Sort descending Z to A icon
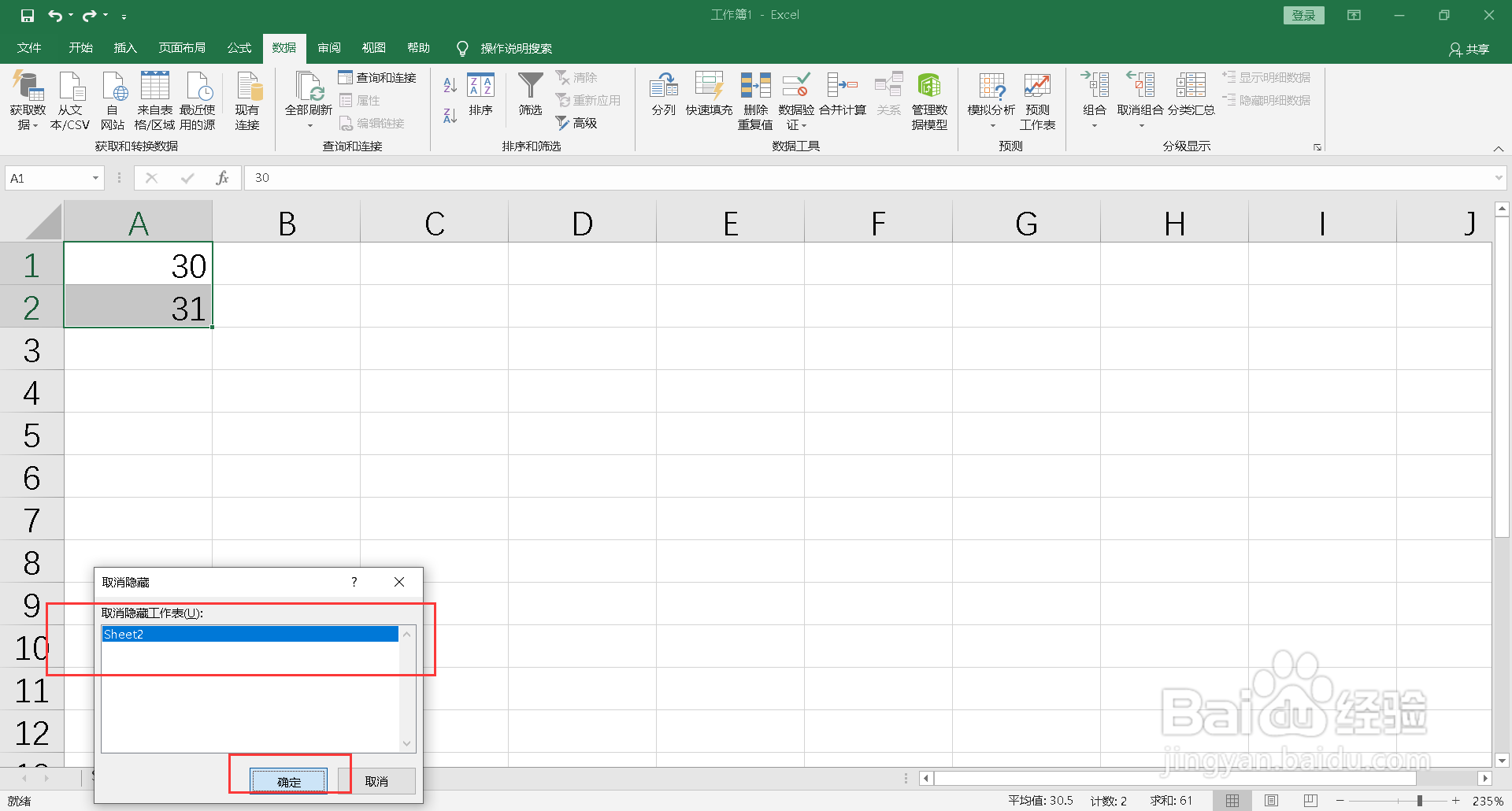The image size is (1512, 811). pyautogui.click(x=450, y=116)
